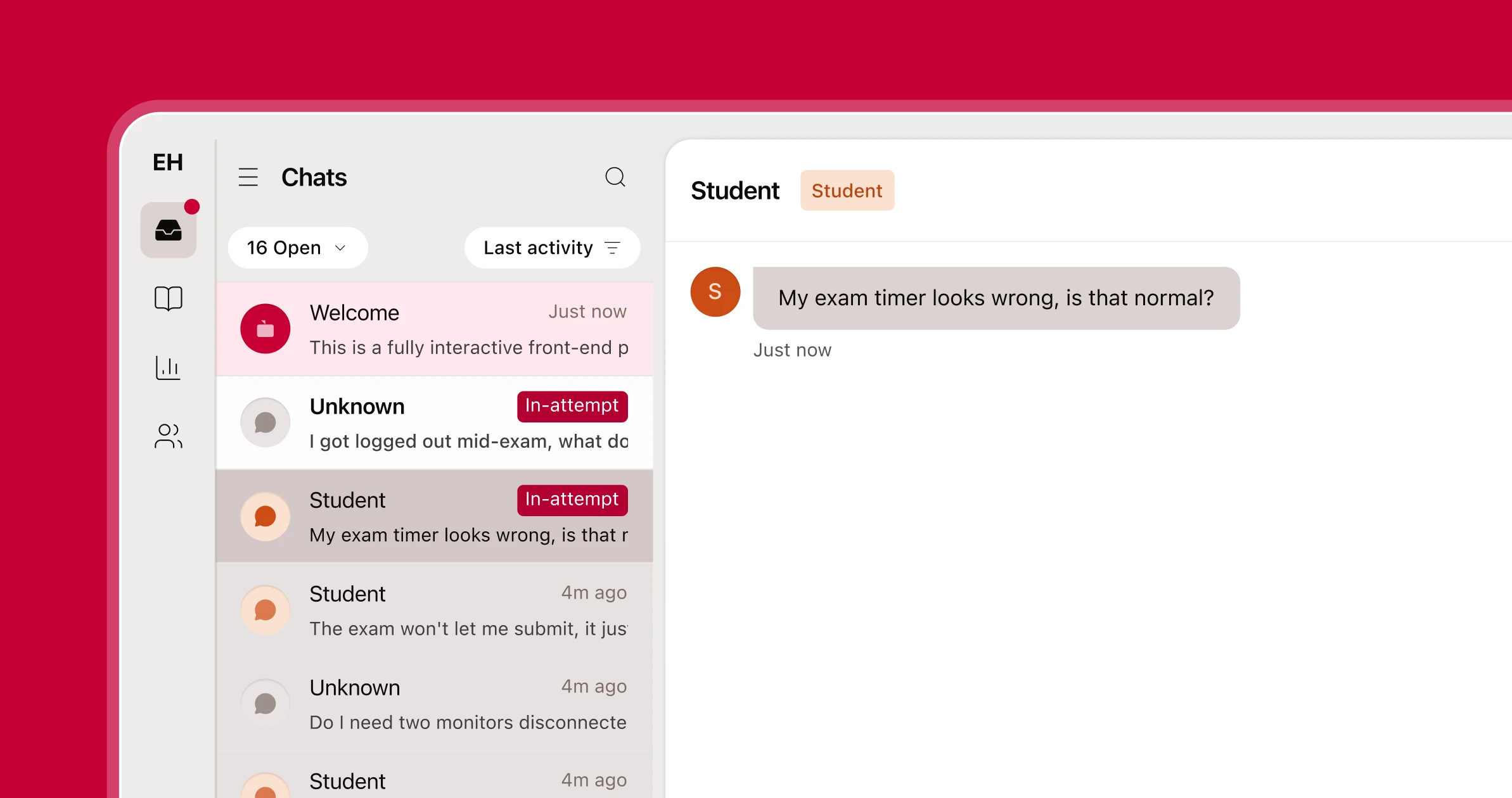This screenshot has width=1512, height=798.
Task: Open the Last activity sort dropdown
Action: point(552,248)
